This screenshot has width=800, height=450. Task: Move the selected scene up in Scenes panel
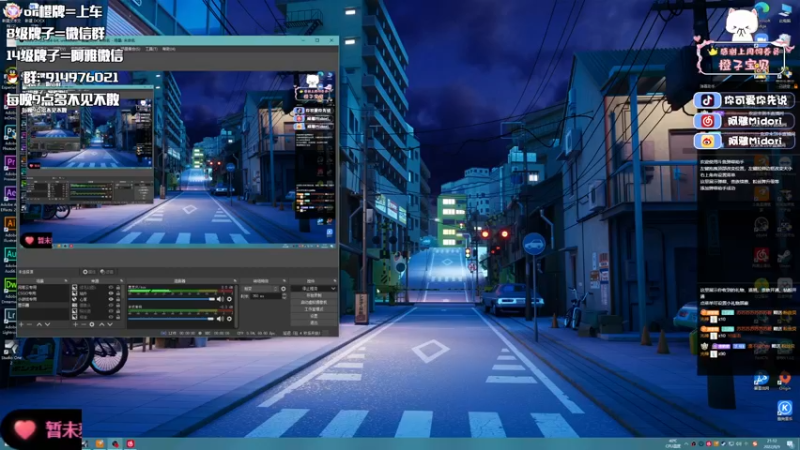click(39, 324)
